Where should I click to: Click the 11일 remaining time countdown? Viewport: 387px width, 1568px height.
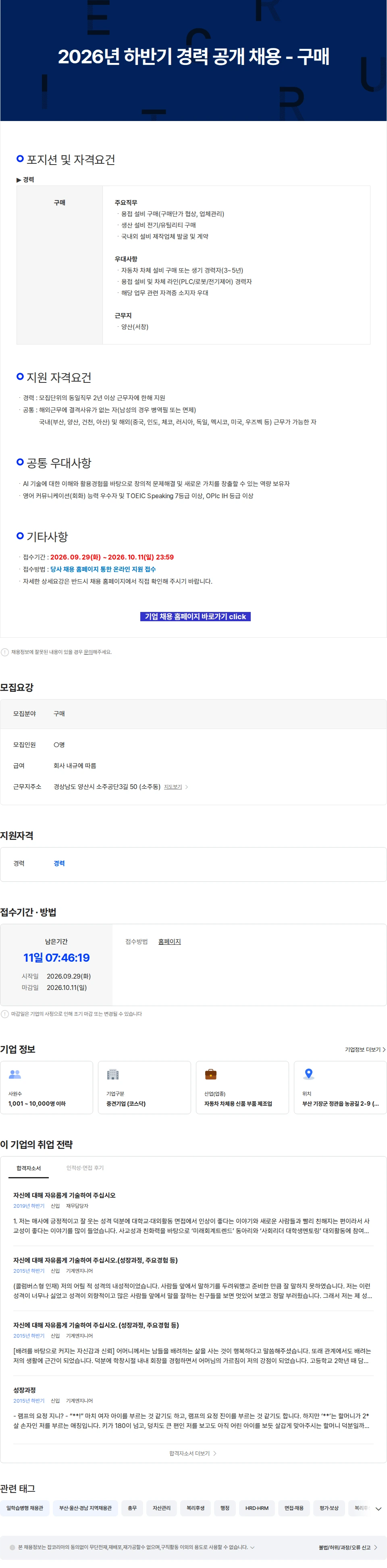pos(56,958)
